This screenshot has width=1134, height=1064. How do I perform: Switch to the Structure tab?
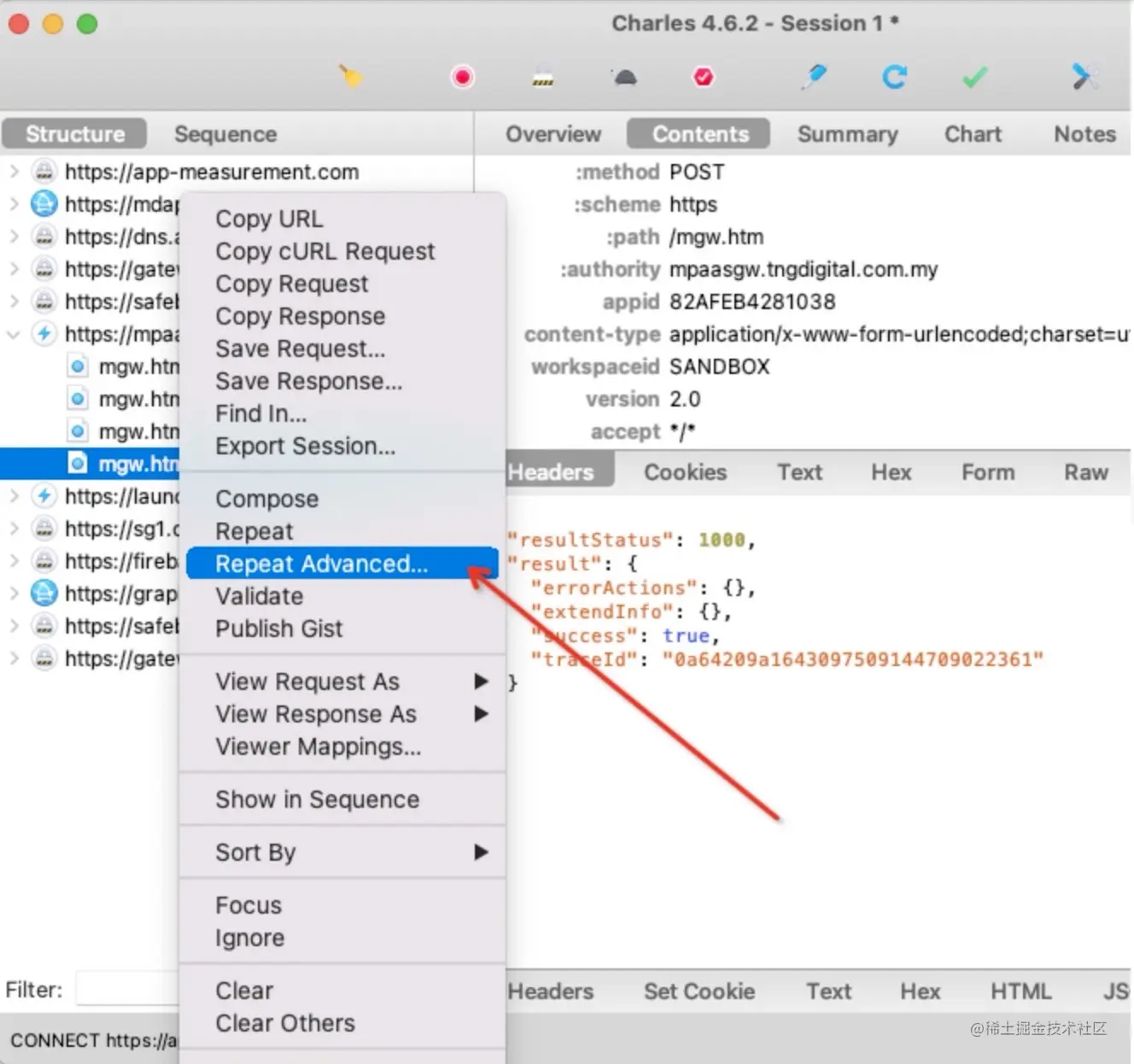tap(75, 134)
